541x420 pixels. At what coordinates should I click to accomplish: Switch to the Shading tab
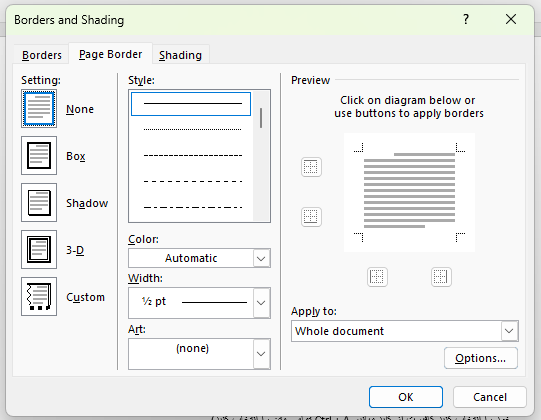click(180, 55)
